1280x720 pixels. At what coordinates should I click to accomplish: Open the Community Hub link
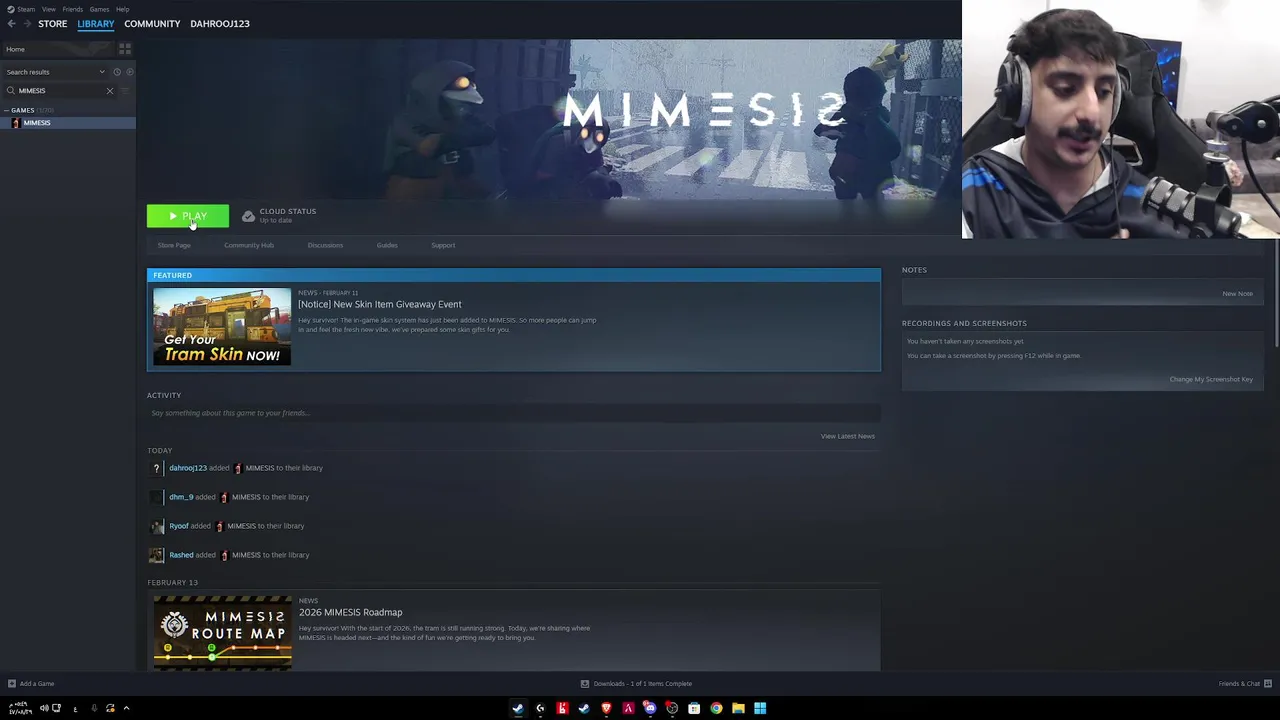tap(249, 245)
